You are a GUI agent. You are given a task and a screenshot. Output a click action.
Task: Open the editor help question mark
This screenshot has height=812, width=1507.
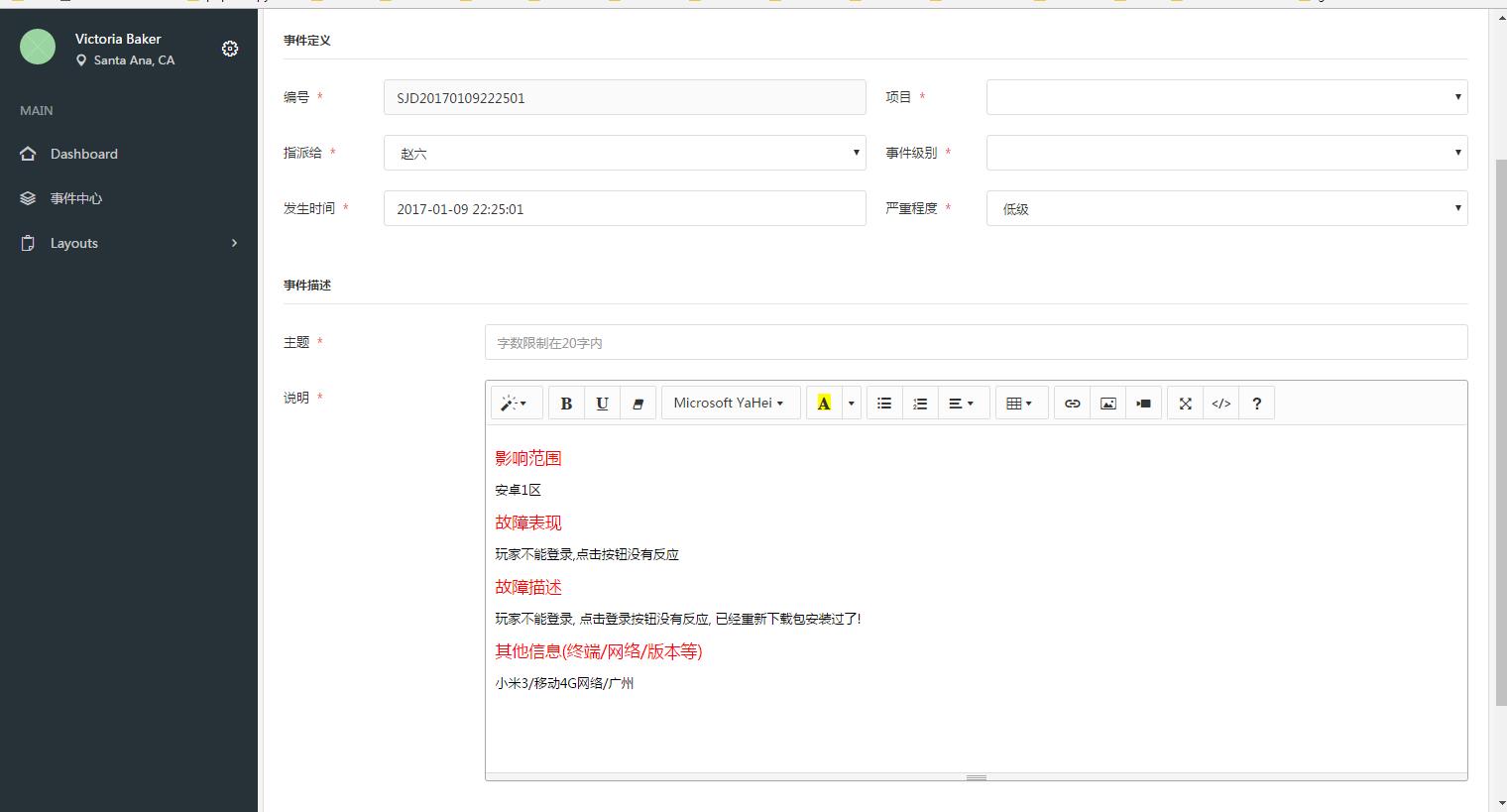coord(1256,403)
